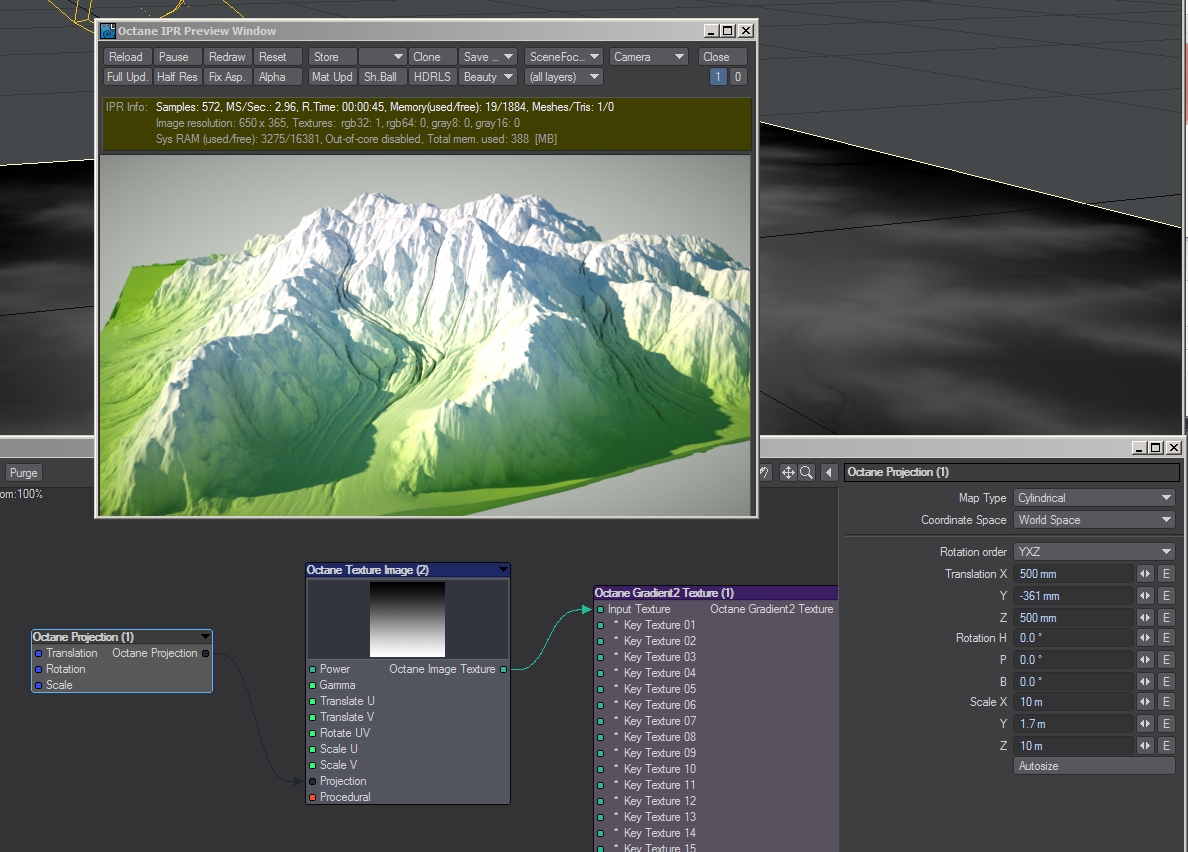The width and height of the screenshot is (1188, 852).
Task: Click the spinner arrows beside Scale Y value
Action: coord(1145,724)
